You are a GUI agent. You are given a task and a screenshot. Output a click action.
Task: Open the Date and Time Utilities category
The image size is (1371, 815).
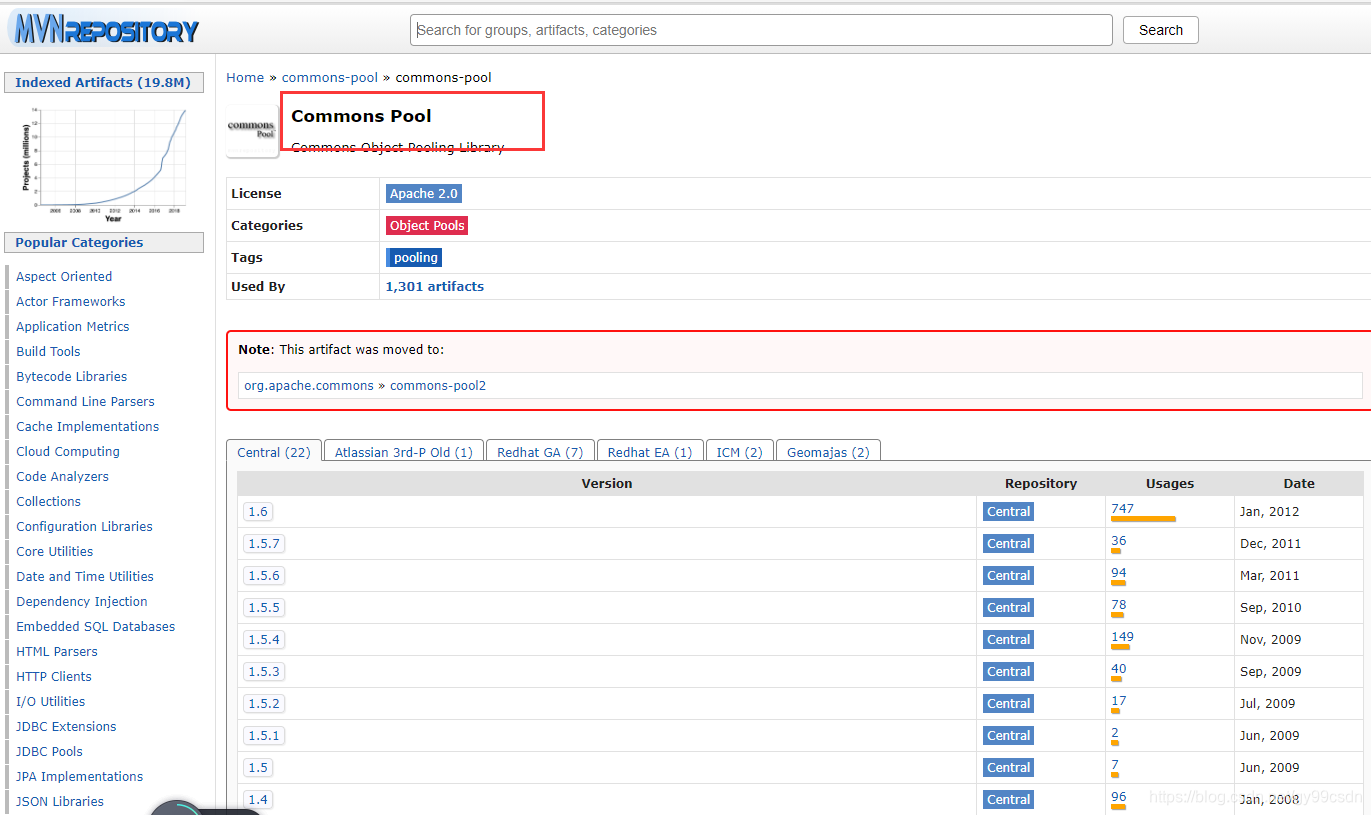85,576
